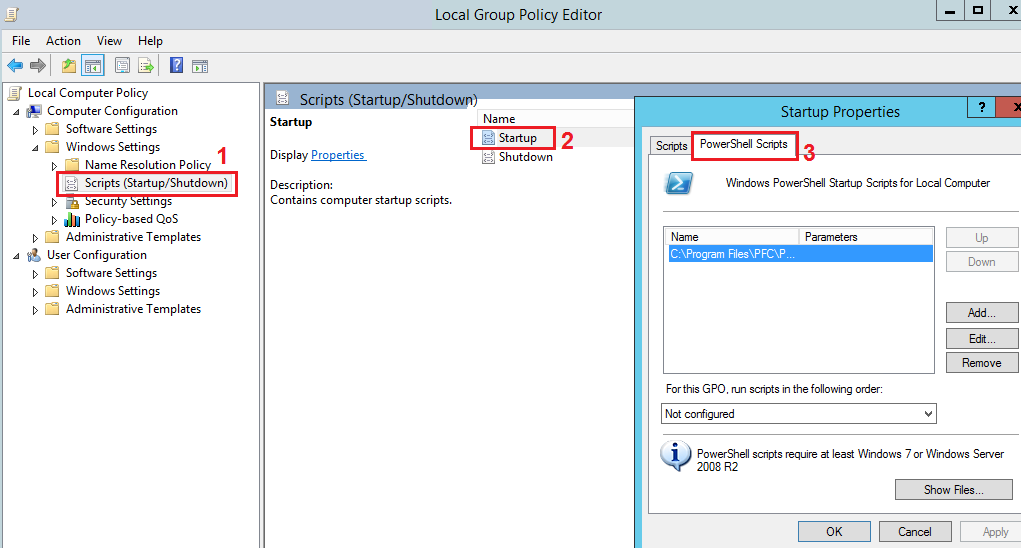Click the blue Help question mark icon

click(176, 66)
